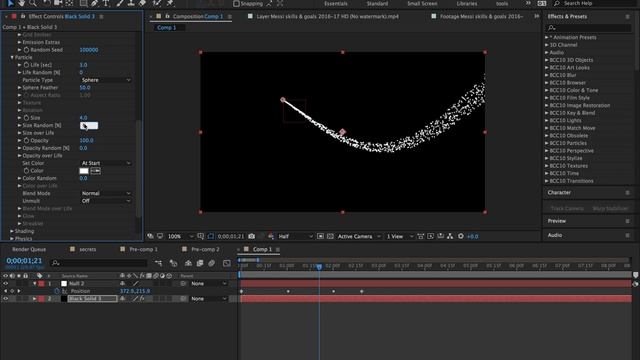Open the Active Camera view dropdown
This screenshot has height=360, width=640.
(x=359, y=236)
